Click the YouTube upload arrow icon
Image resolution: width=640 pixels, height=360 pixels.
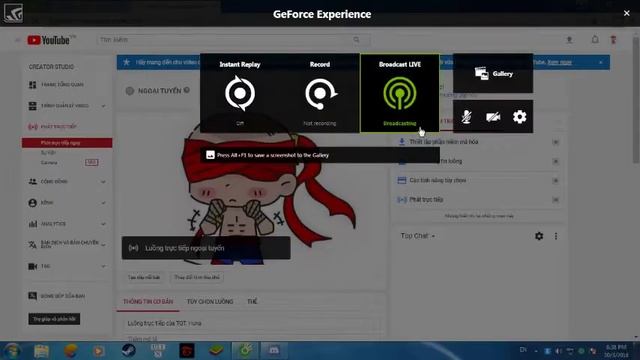[569, 40]
